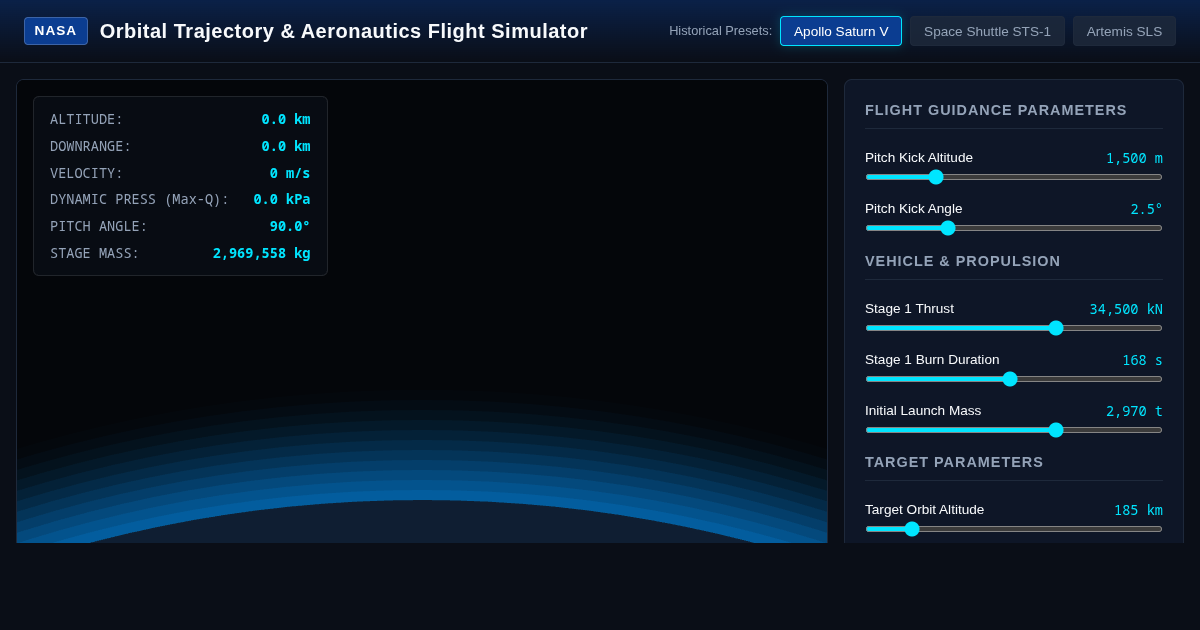Click the STAGE MASS 2,969,558 kg readout
This screenshot has width=1200, height=630.
180,253
